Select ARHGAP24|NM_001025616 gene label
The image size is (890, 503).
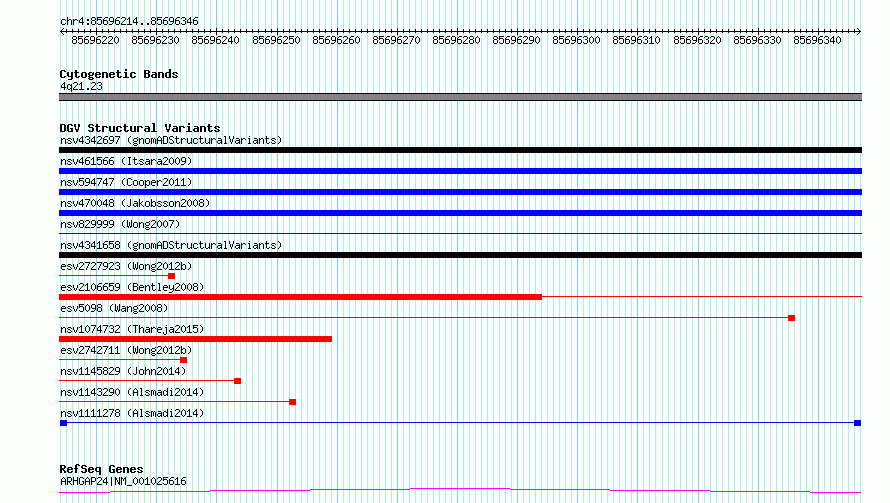click(x=123, y=481)
